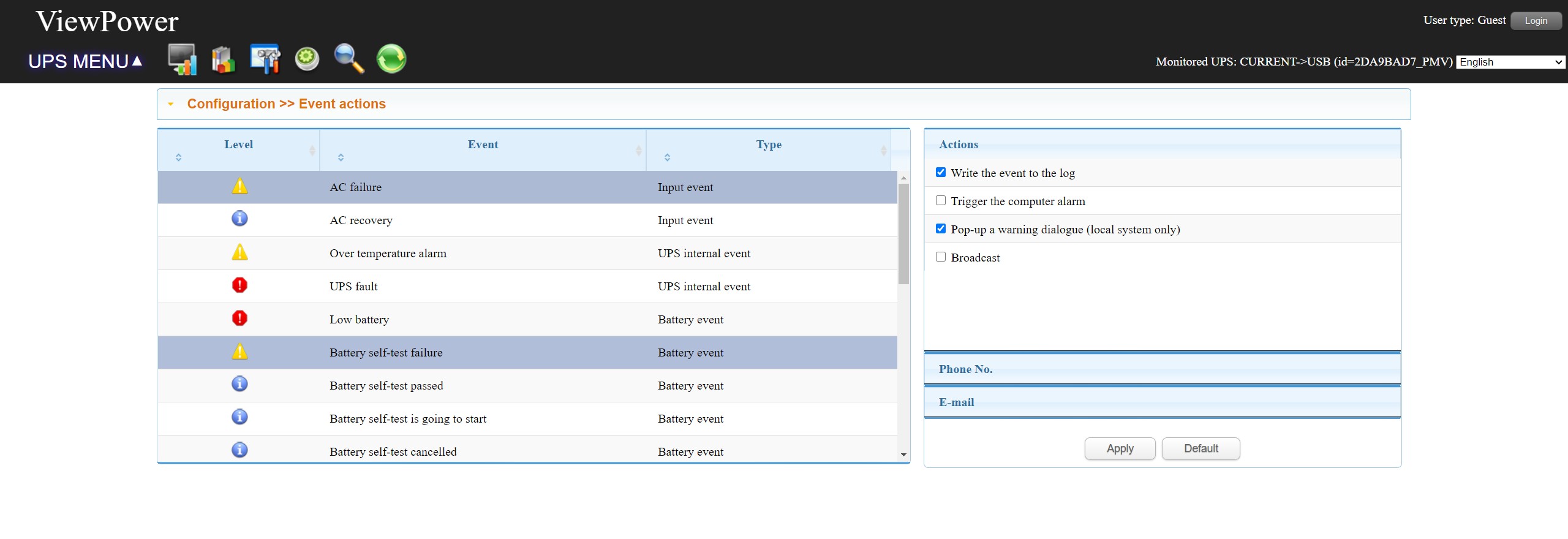Click the magnifying glass search icon
The width and height of the screenshot is (1568, 539).
pyautogui.click(x=349, y=59)
